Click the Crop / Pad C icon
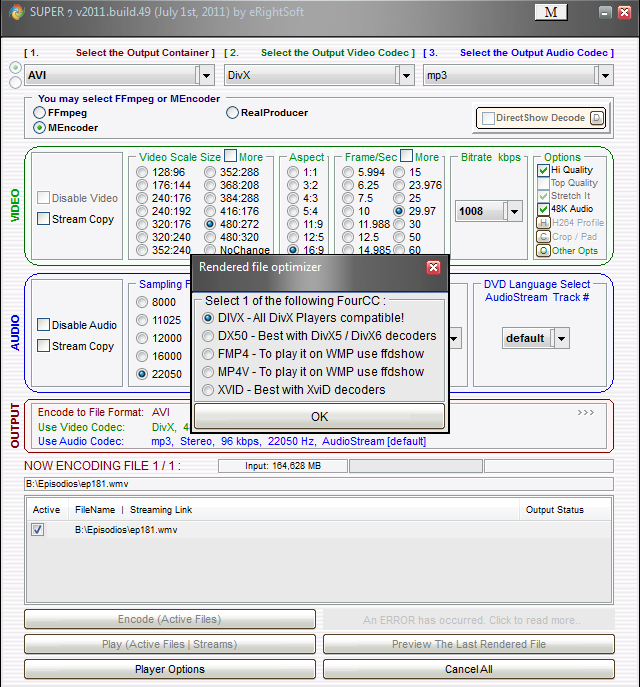This screenshot has height=687, width=640. [543, 237]
